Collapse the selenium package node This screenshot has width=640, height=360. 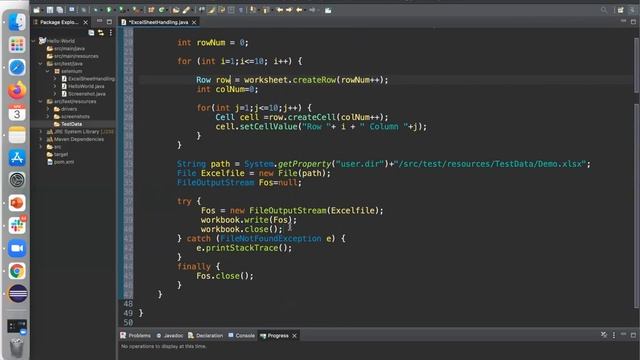(x=48, y=71)
